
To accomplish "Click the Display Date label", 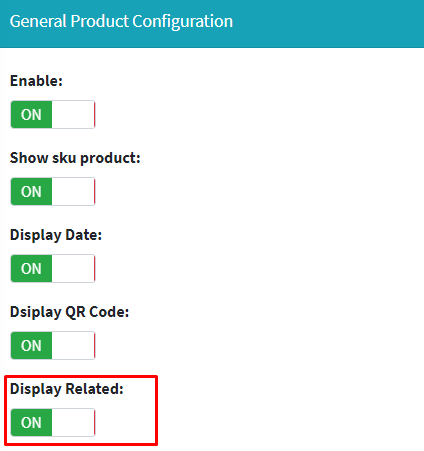I will click(x=56, y=235).
